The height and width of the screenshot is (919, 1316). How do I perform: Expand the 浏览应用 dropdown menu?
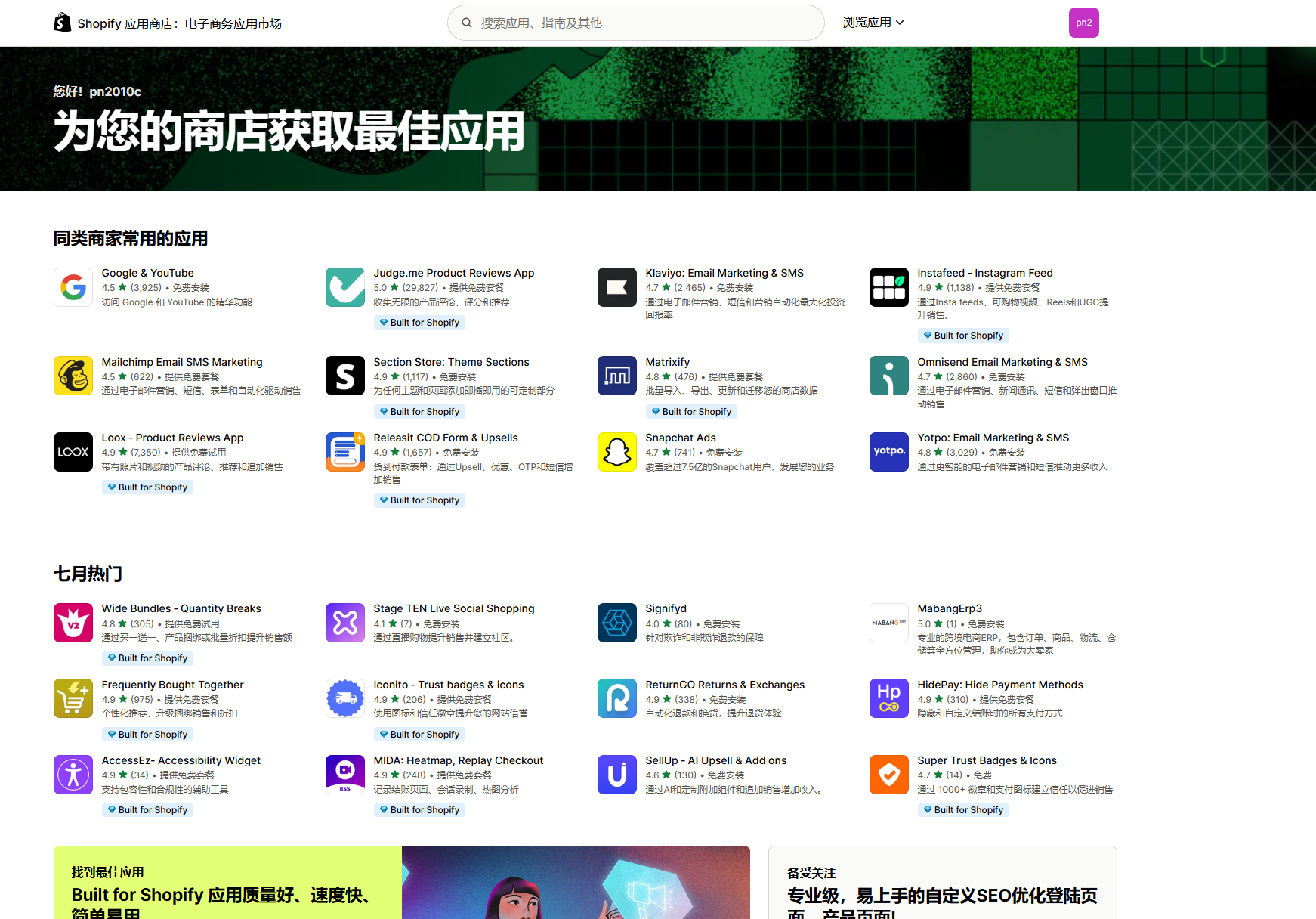tap(873, 23)
